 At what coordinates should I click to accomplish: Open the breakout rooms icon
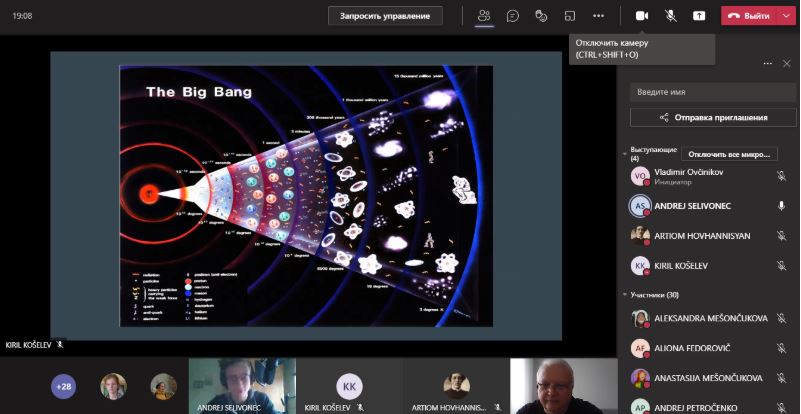click(x=570, y=16)
